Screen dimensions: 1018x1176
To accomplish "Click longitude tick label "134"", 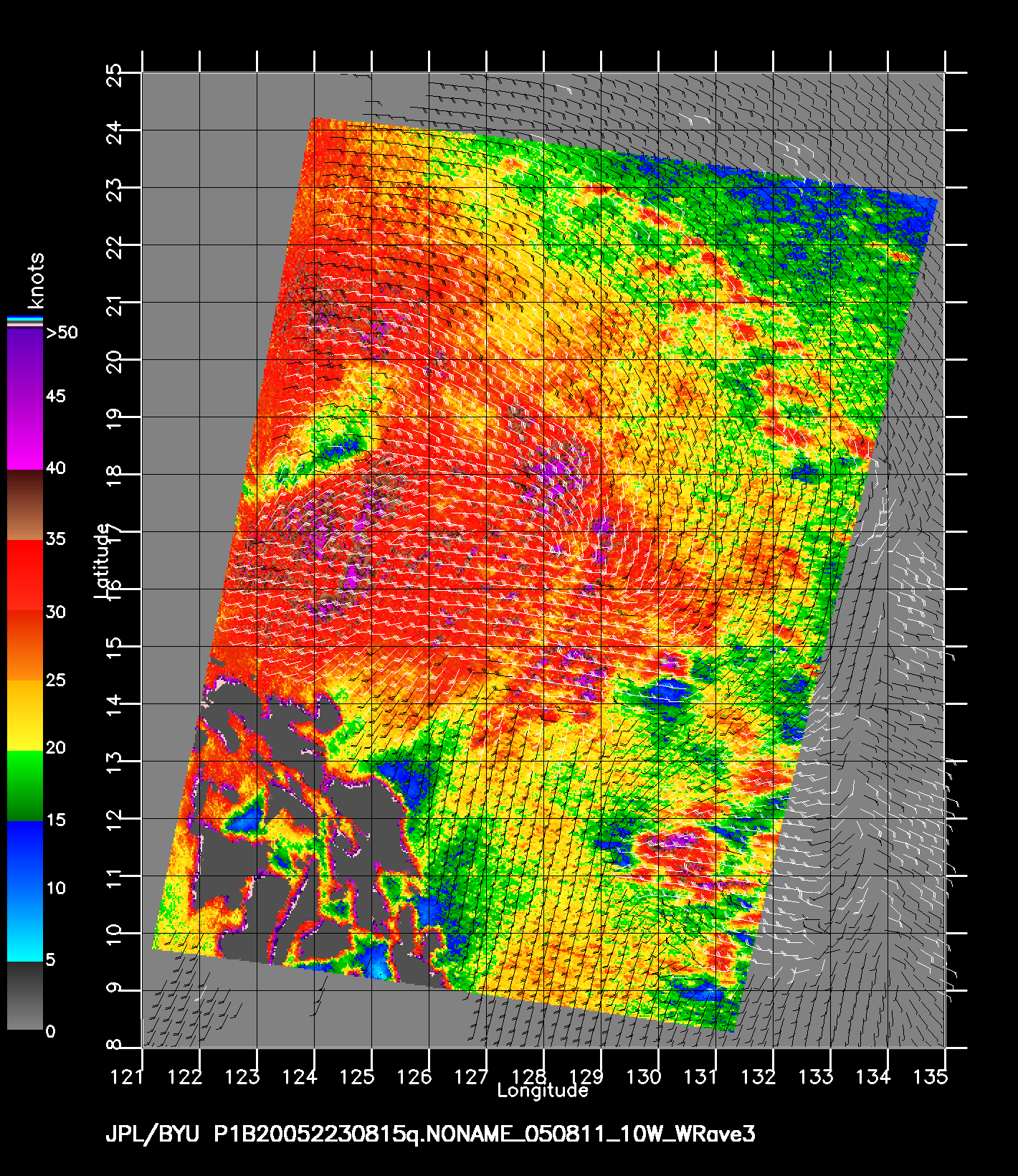I will (873, 1076).
